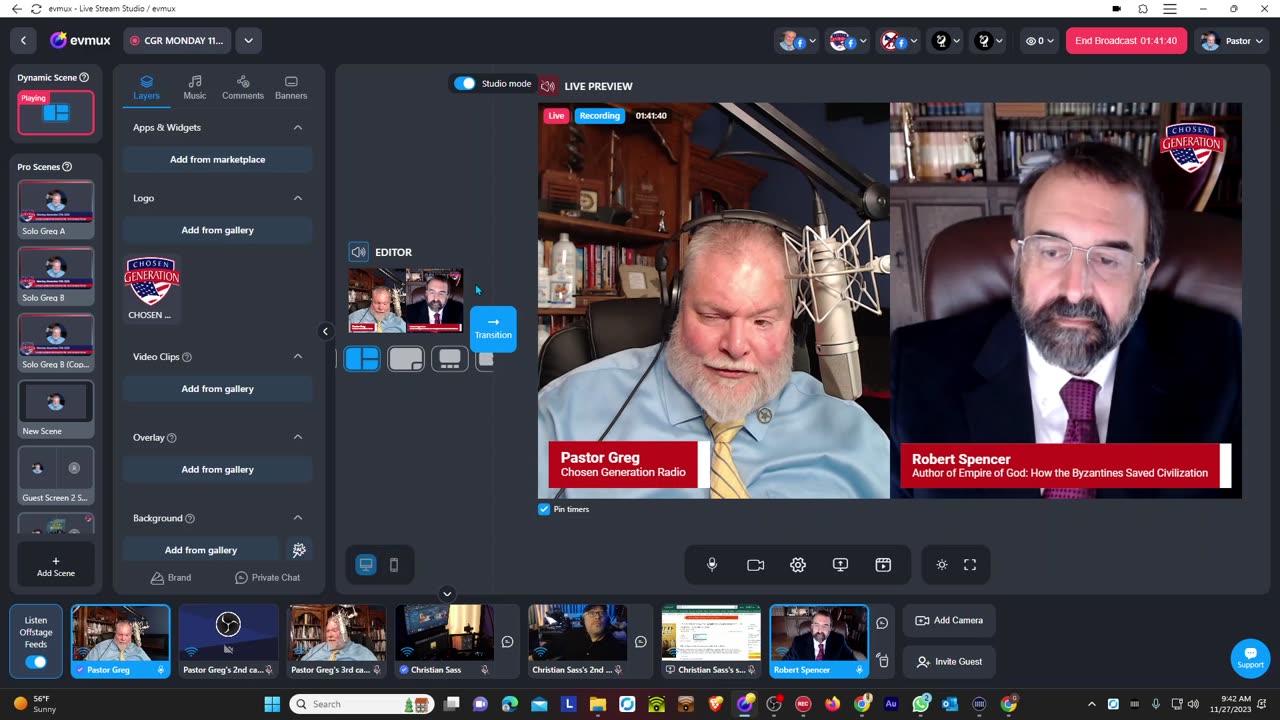Image resolution: width=1280 pixels, height=720 pixels.
Task: Add a video clip from gallery
Action: tap(217, 388)
